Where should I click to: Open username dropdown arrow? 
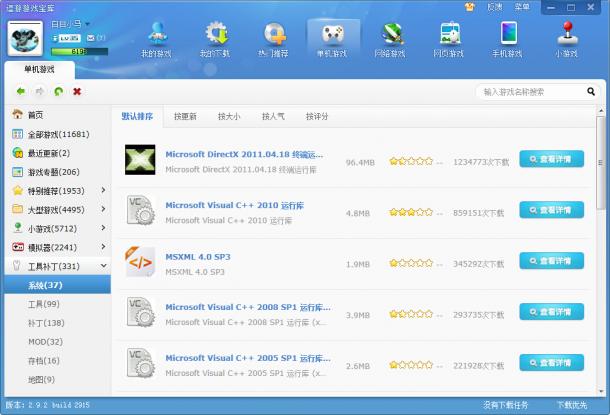(88, 24)
